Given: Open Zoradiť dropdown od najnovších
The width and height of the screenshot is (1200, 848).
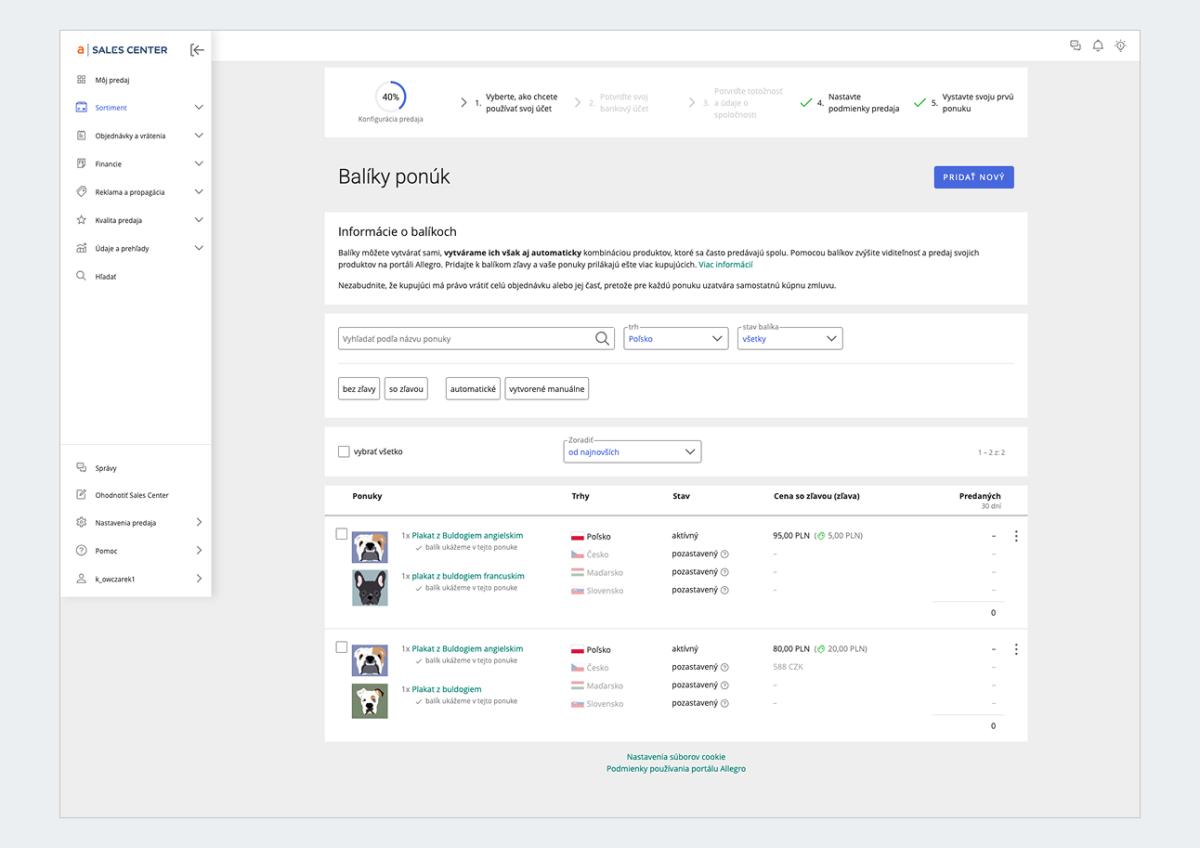Looking at the screenshot, I should click(x=633, y=452).
